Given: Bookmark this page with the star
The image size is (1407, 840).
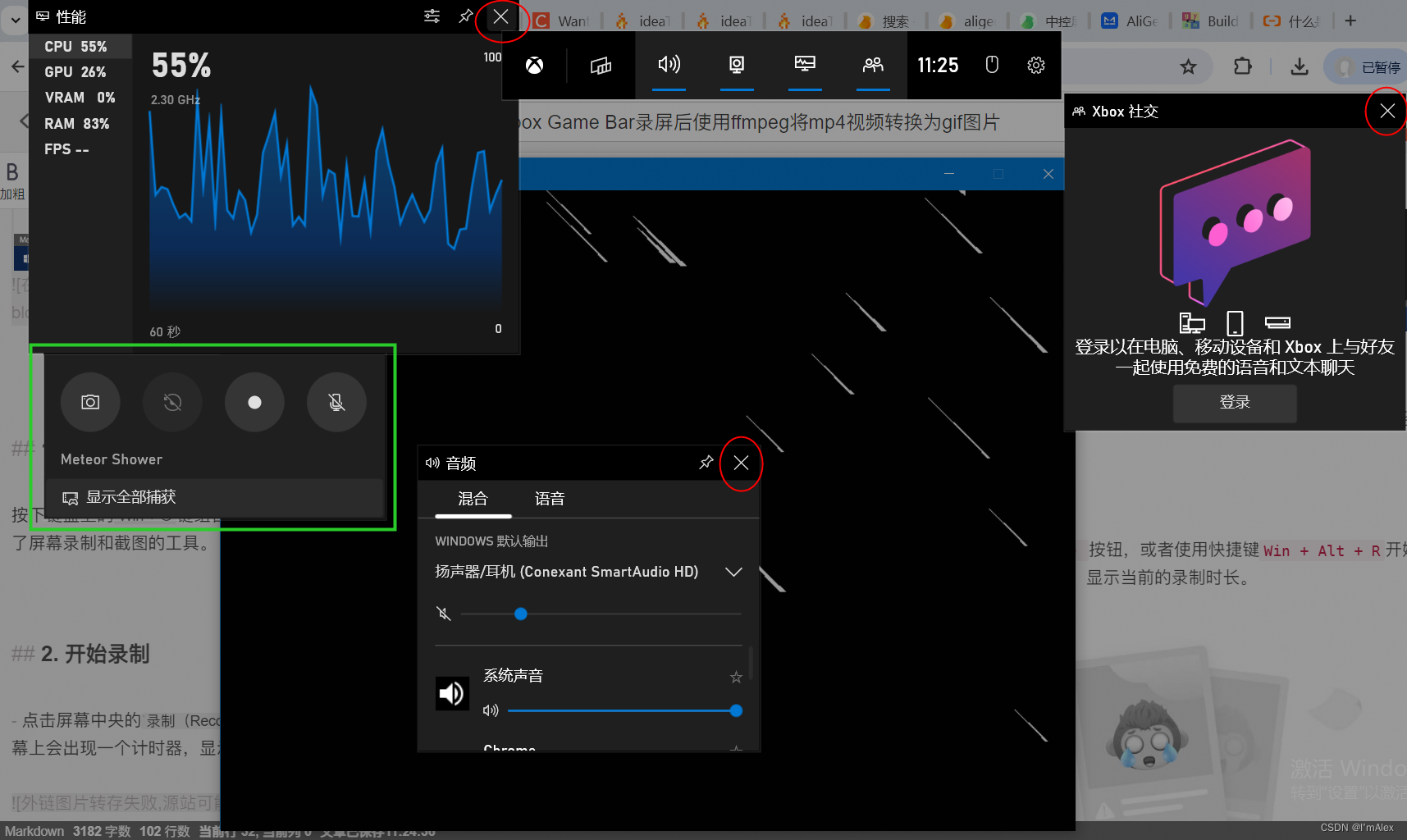Looking at the screenshot, I should [x=1188, y=66].
